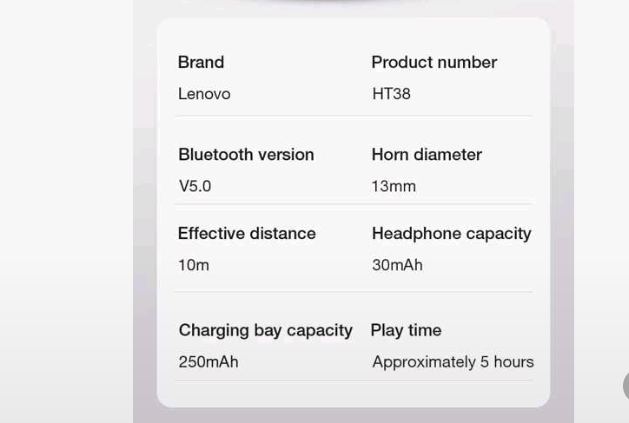Select the V5.0 Bluetooth value

click(x=195, y=186)
